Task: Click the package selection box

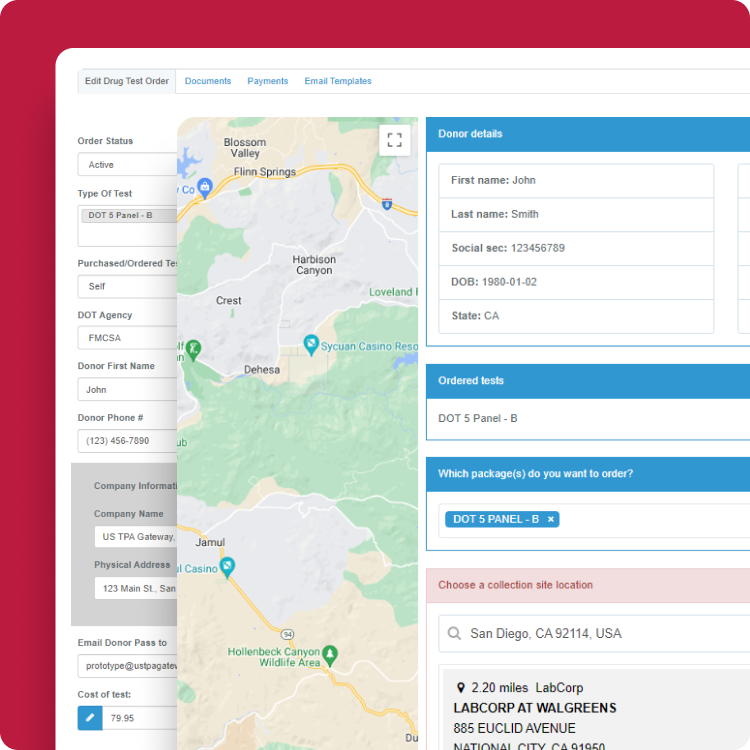Action: (594, 520)
